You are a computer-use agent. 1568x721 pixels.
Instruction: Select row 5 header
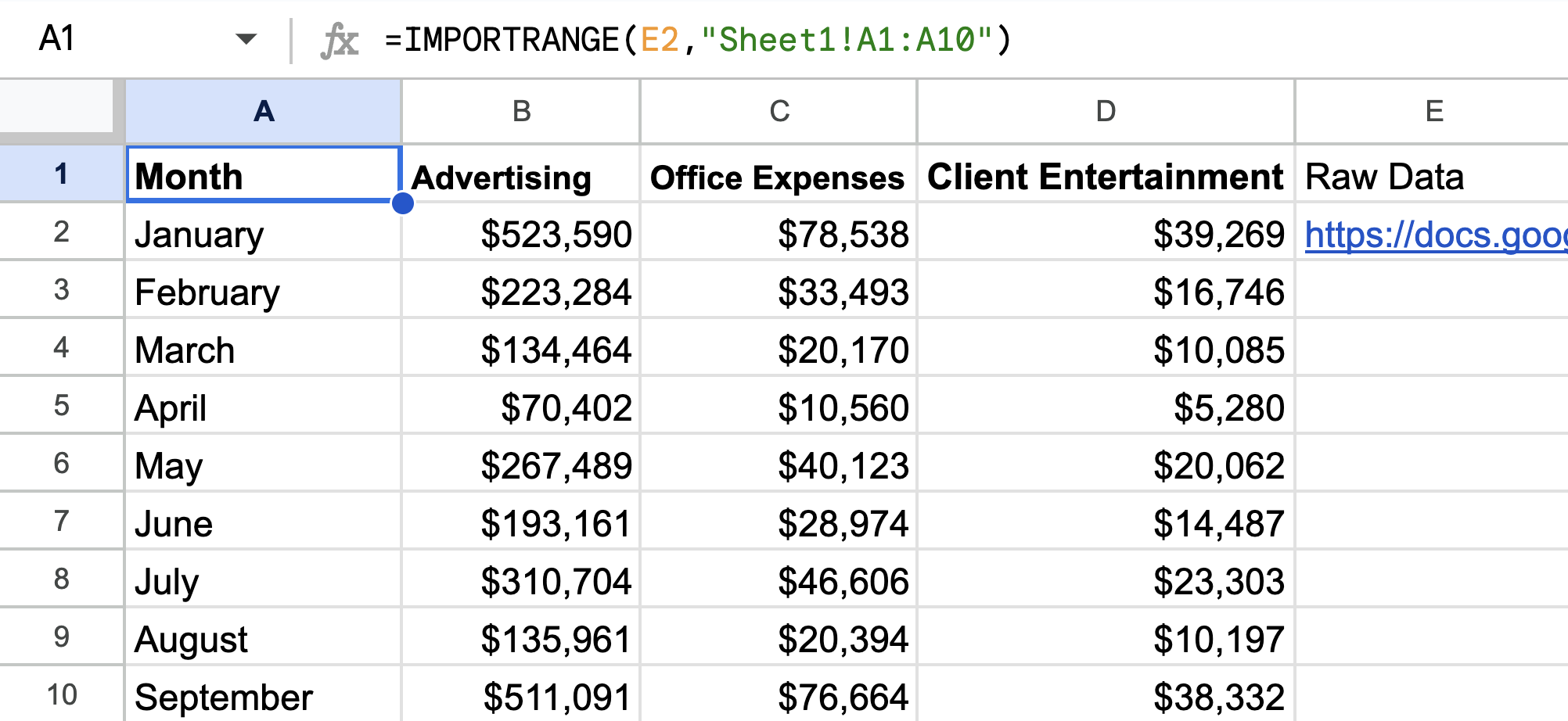point(61,405)
